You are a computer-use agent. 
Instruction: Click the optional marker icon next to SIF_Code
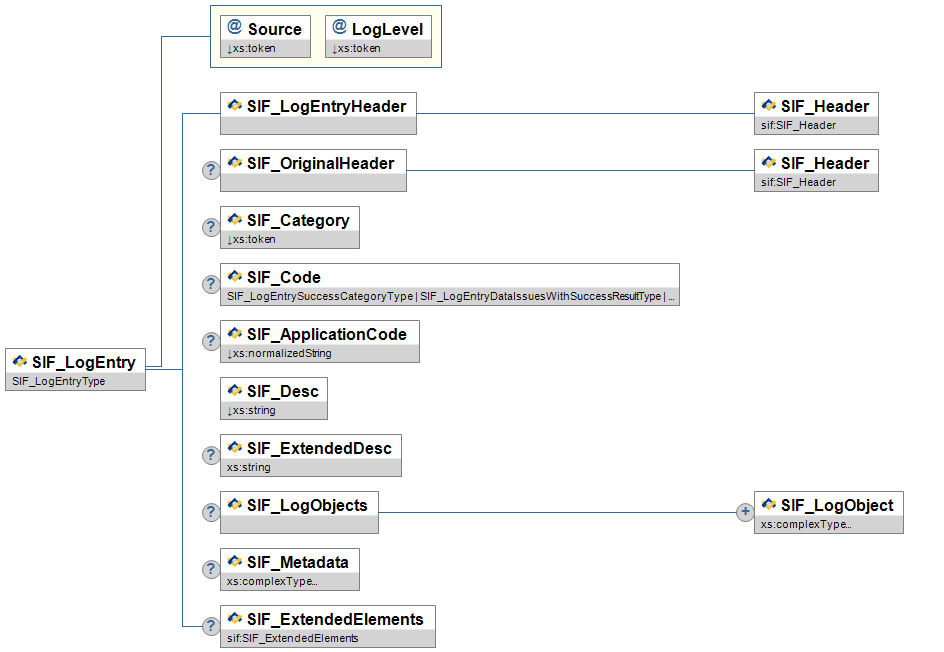coord(211,284)
